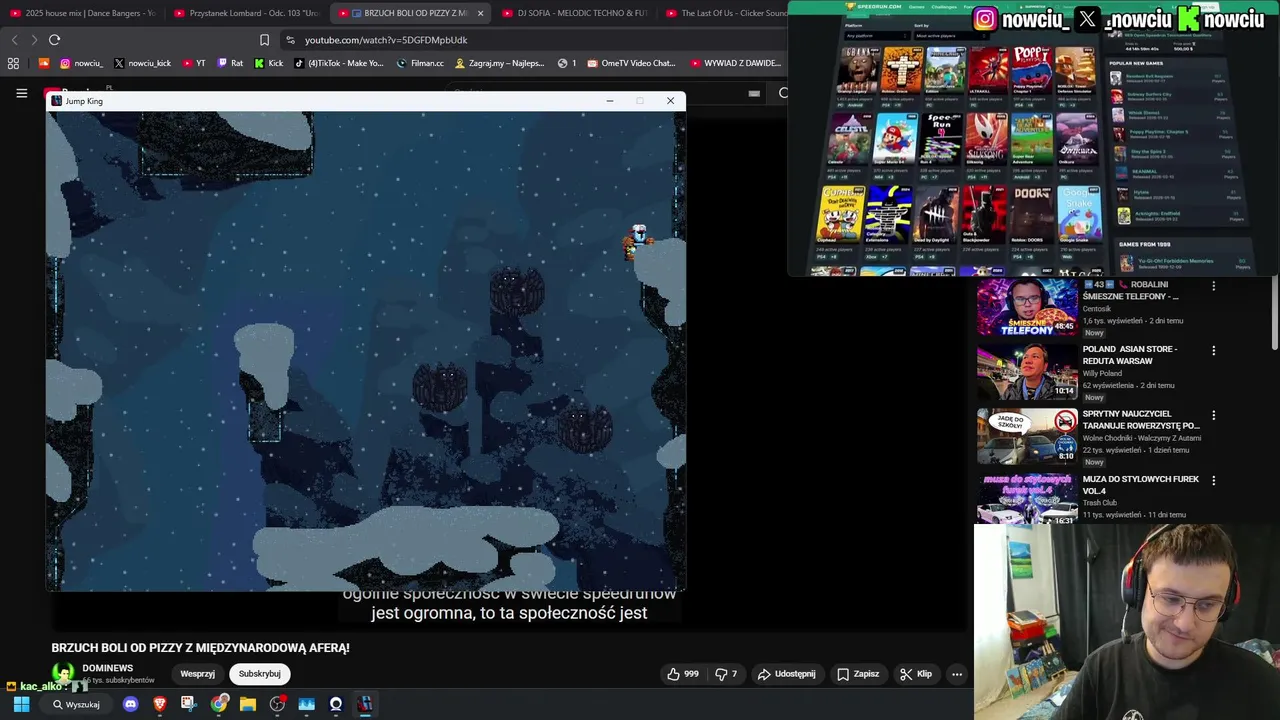This screenshot has width=1280, height=720.
Task: Open the WYWIAD Z DAWIDE... bookmark
Action: pos(735,63)
